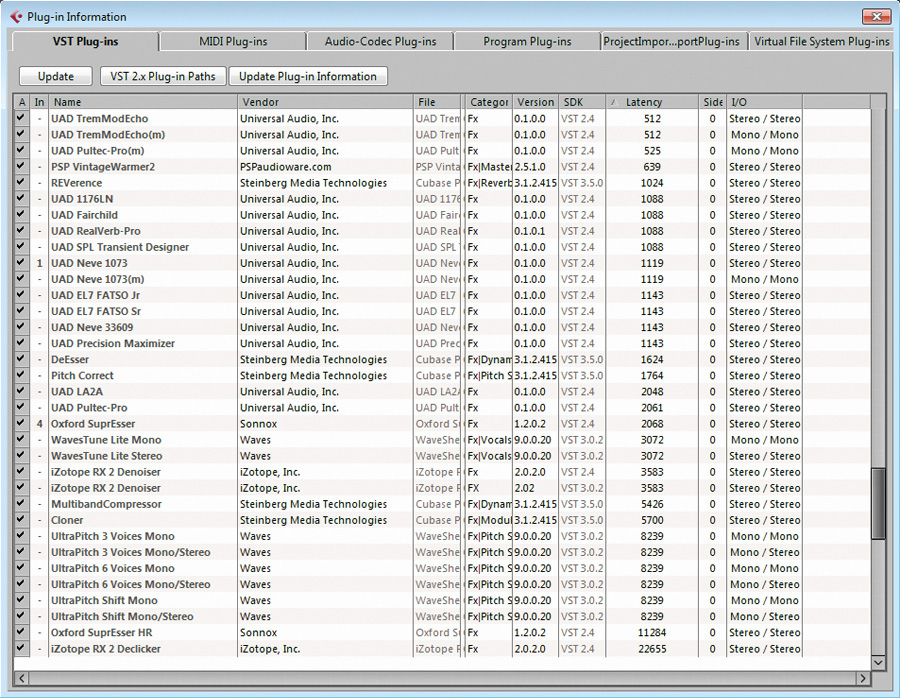
Task: Click the UAD 1176LN plug-in name
Action: (x=82, y=199)
